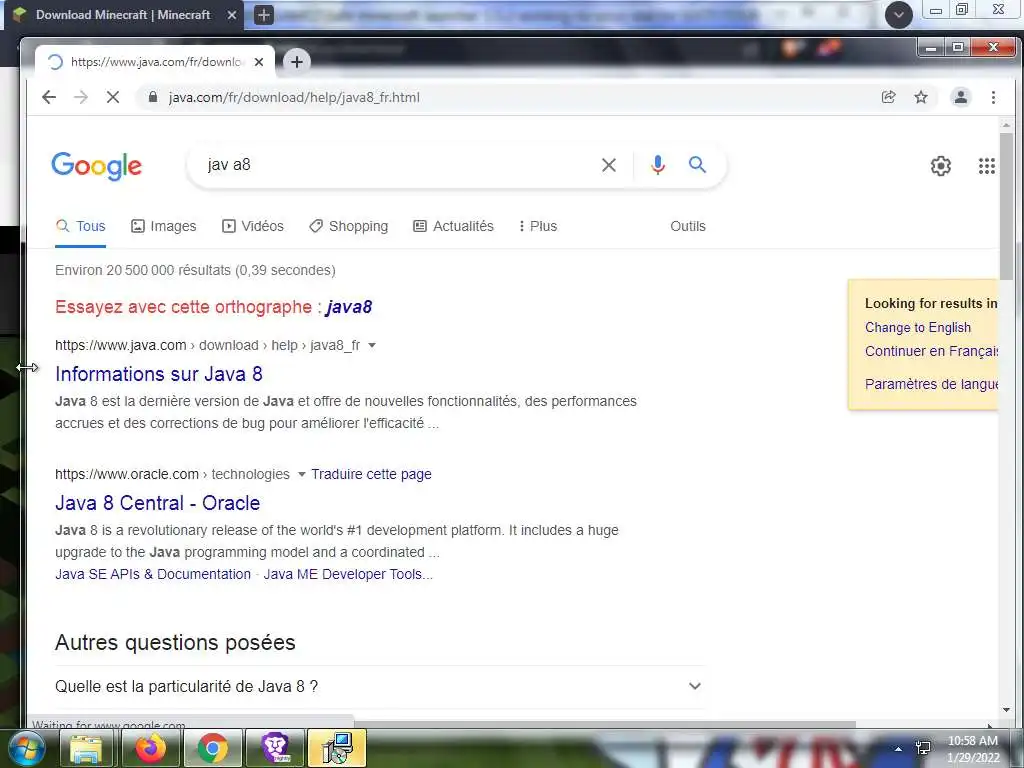Viewport: 1024px width, 768px height.
Task: Click into the Google search input
Action: click(398, 165)
